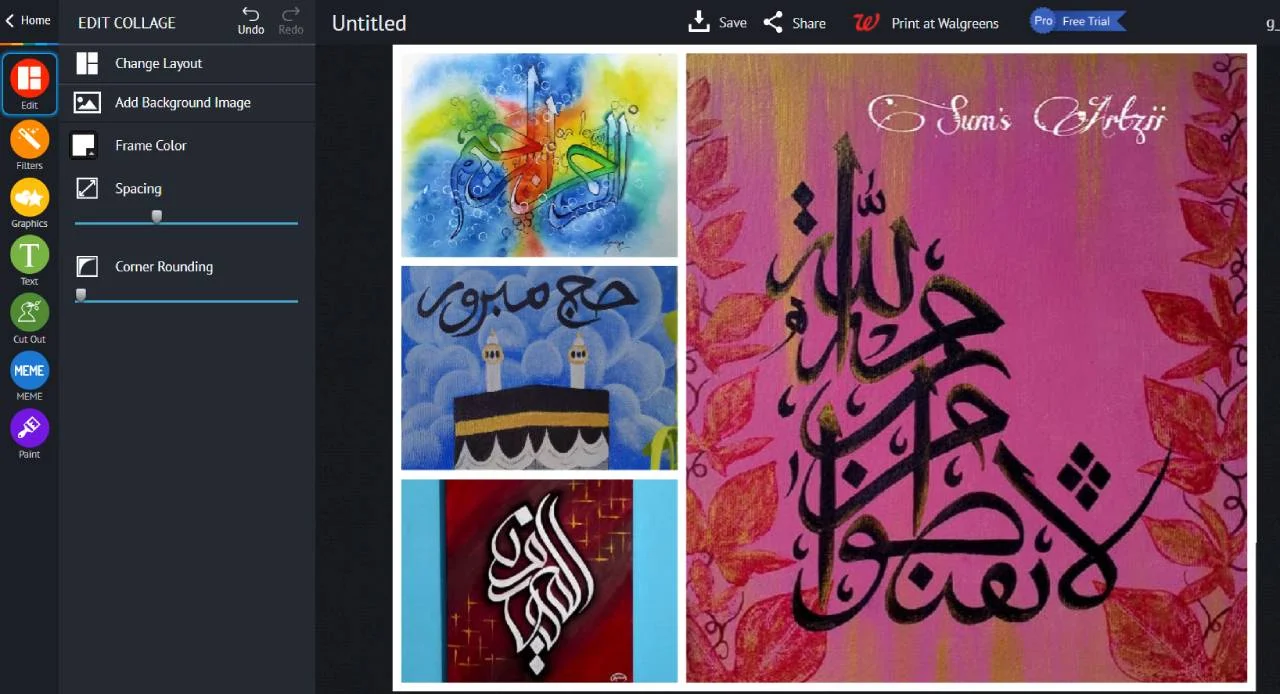Image resolution: width=1280 pixels, height=694 pixels.
Task: Open the Frame Color swatch
Action: 84,146
